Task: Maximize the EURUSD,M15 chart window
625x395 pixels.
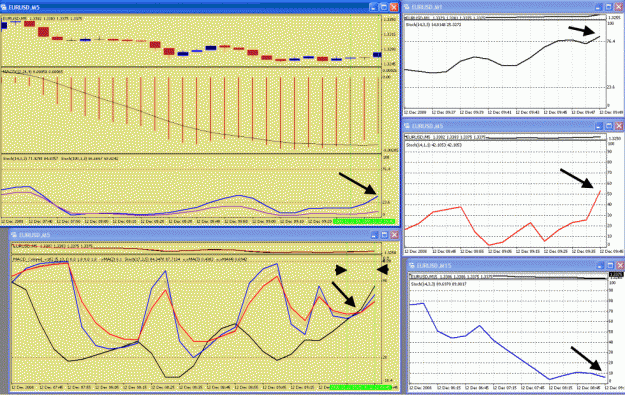Action: coord(610,265)
